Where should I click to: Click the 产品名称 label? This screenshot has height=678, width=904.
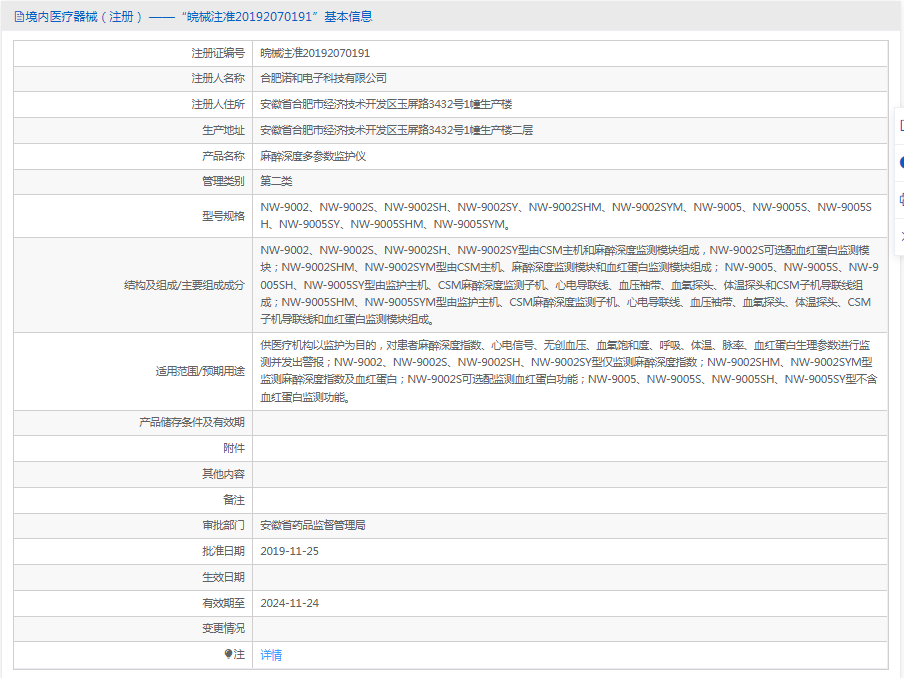223,156
